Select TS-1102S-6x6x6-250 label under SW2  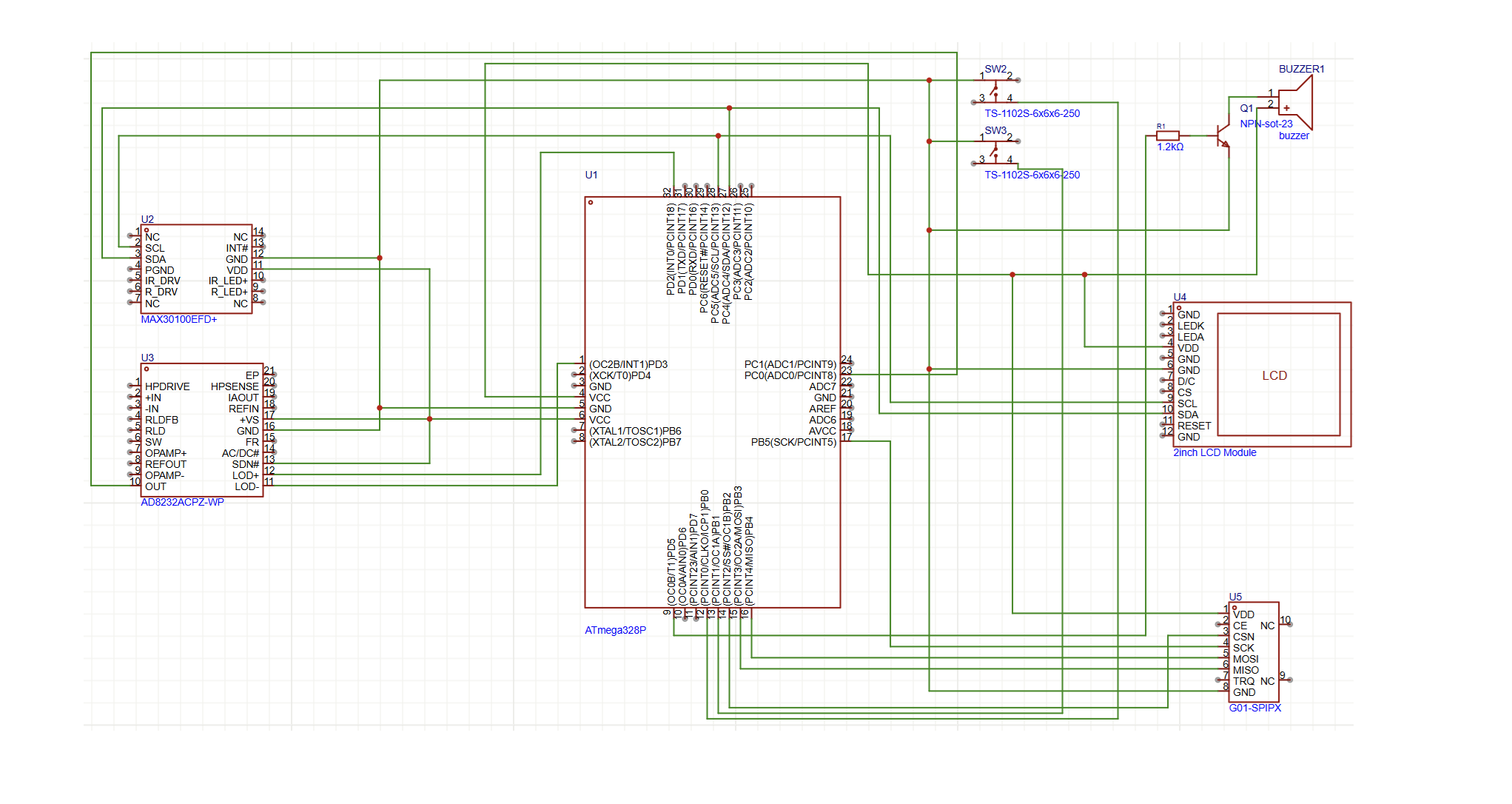pos(1032,113)
